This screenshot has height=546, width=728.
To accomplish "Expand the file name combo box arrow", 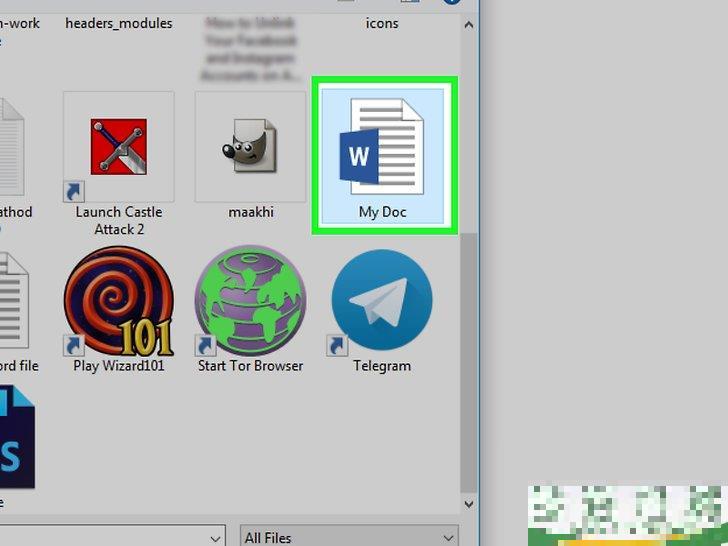I will [211, 537].
